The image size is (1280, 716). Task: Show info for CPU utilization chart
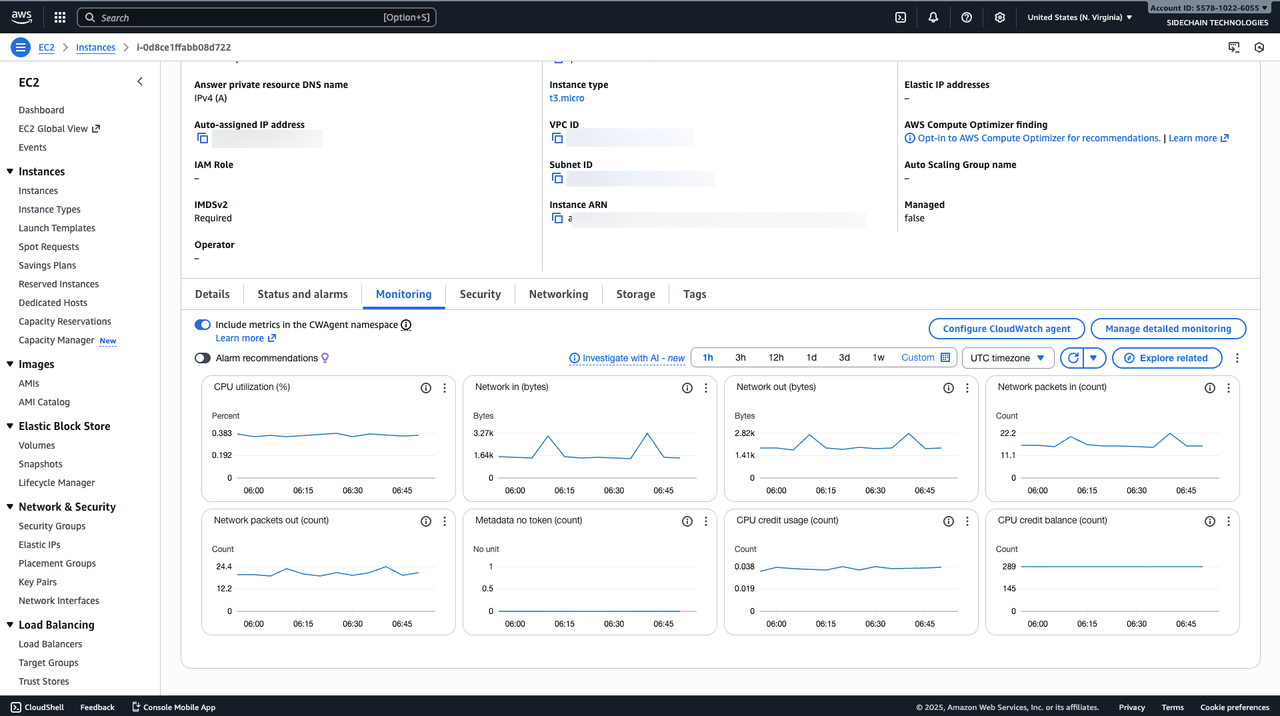(x=426, y=388)
